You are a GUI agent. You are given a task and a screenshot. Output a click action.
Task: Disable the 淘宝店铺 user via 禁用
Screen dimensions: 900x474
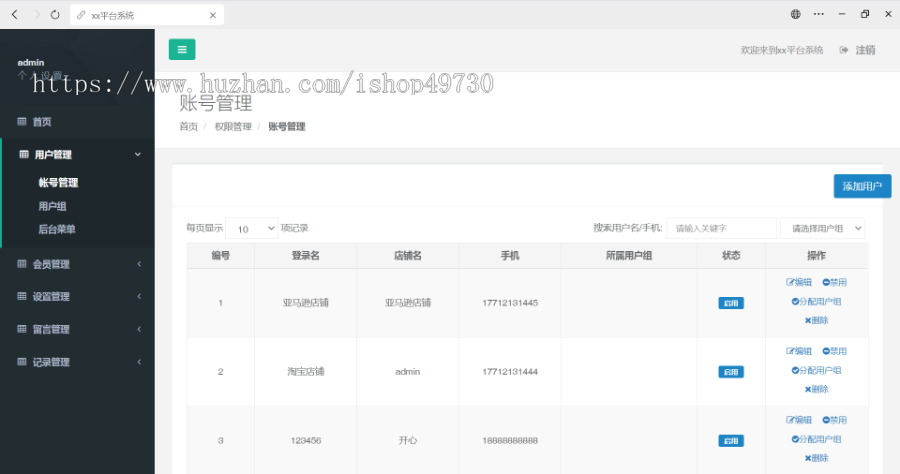click(835, 351)
